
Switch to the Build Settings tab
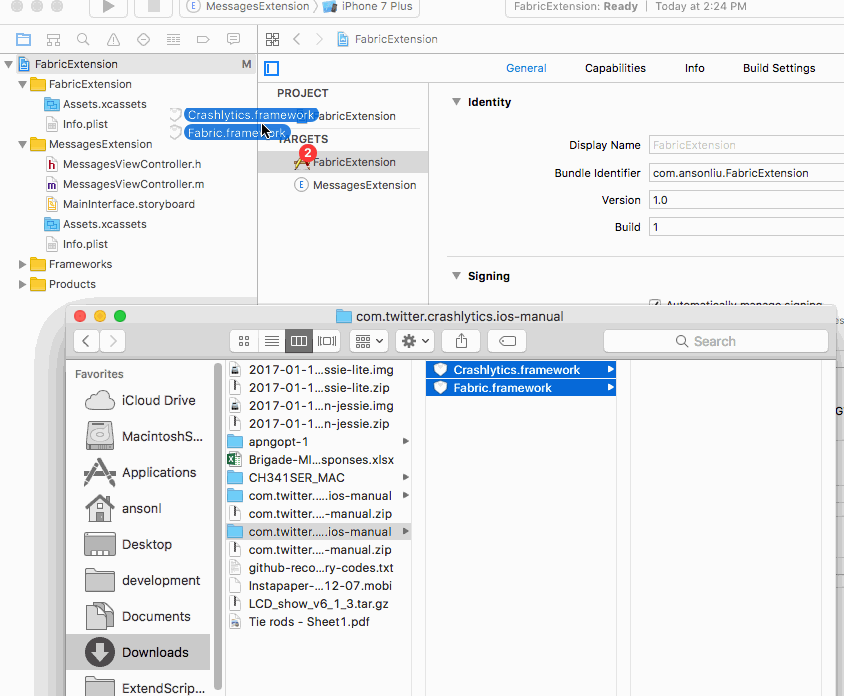coord(779,68)
